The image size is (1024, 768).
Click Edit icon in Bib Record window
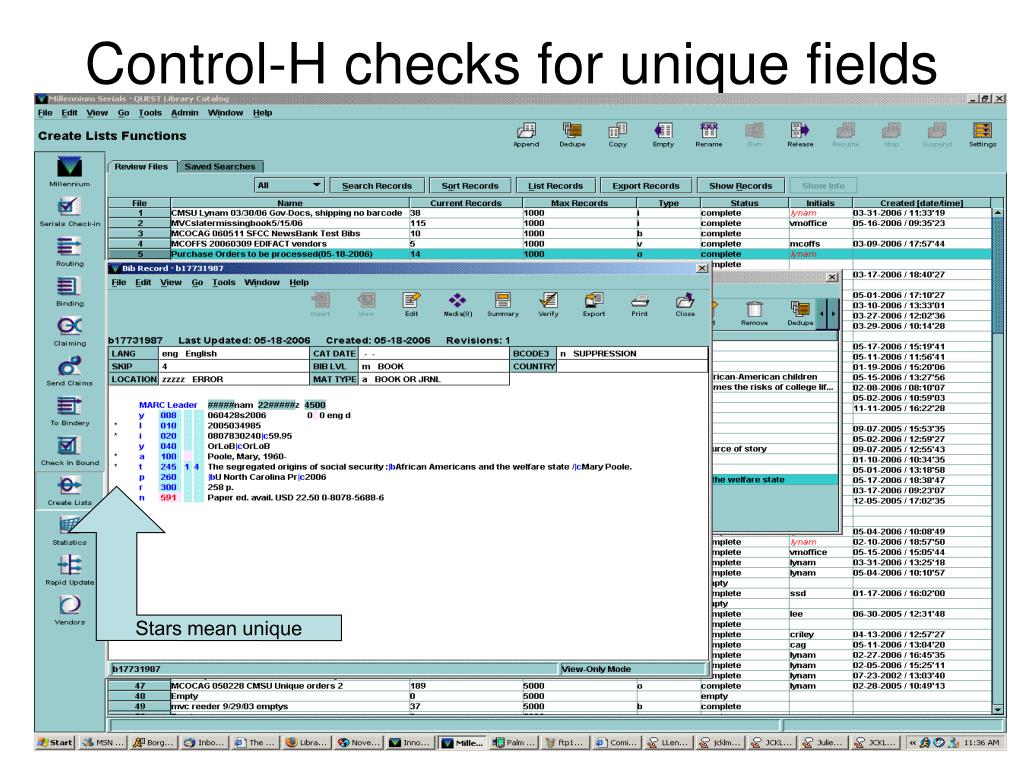[411, 304]
